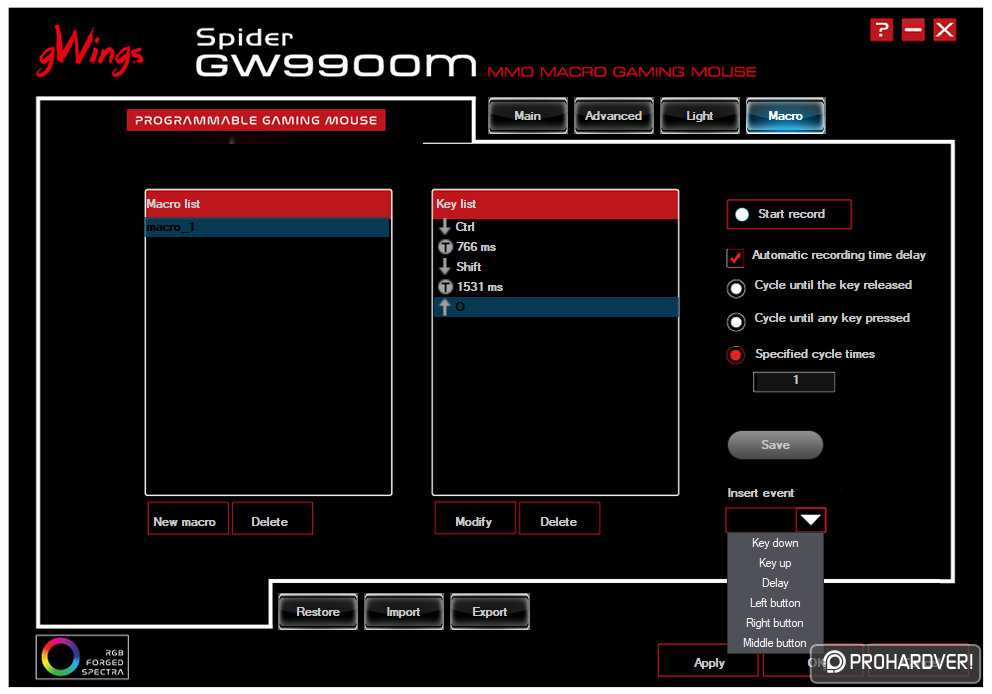The width and height of the screenshot is (992, 694).
Task: Select Cycle until any key pressed
Action: click(736, 321)
